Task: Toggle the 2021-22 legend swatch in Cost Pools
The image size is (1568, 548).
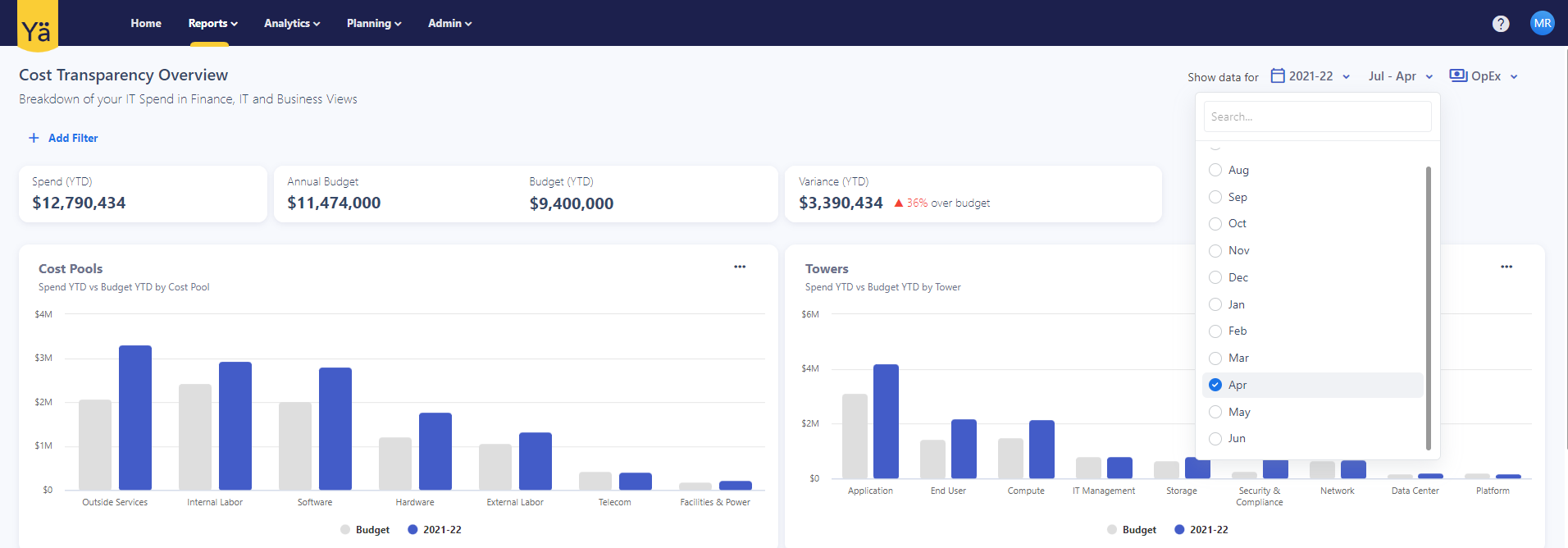Action: coord(413,530)
